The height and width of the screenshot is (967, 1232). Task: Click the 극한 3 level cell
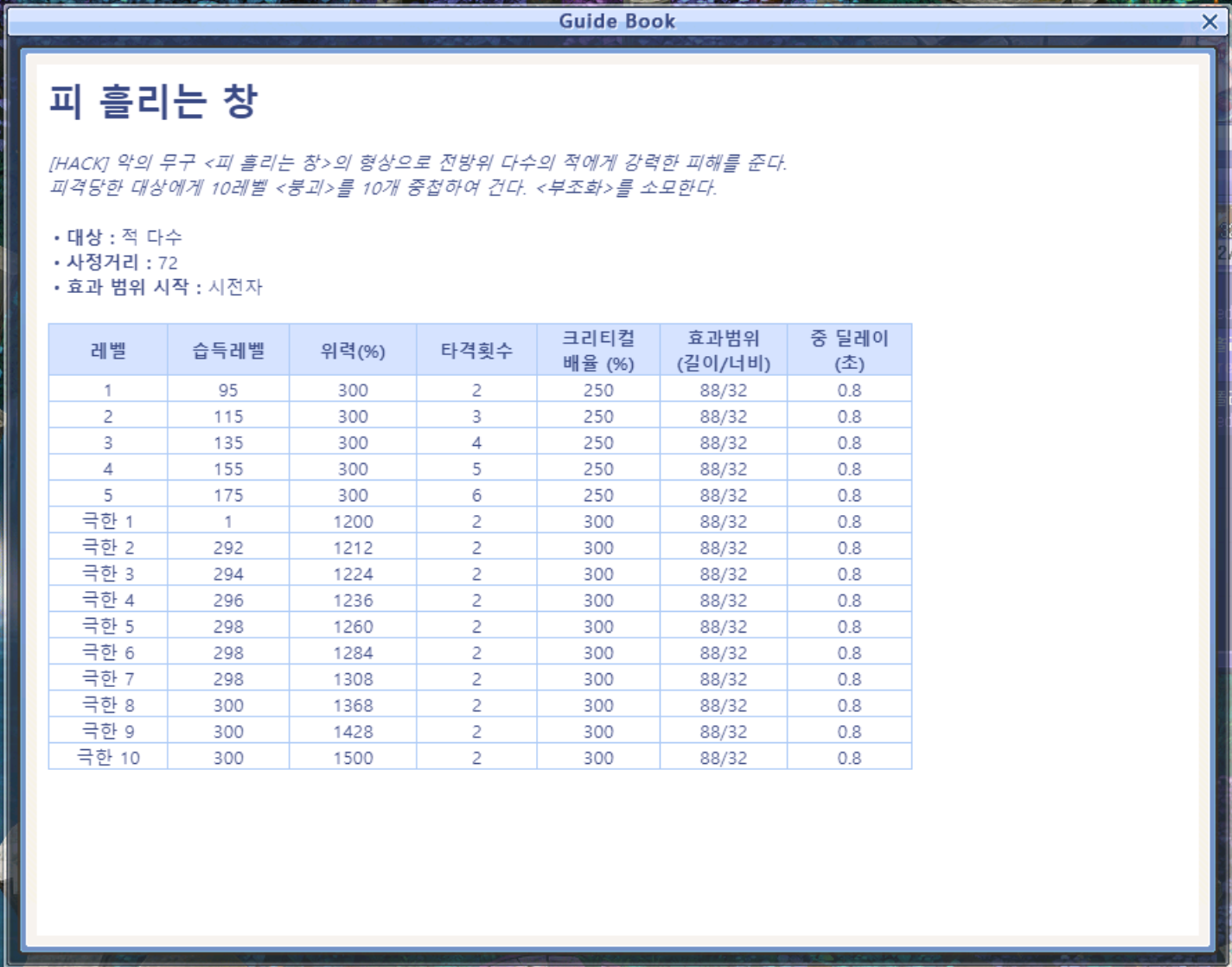pyautogui.click(x=108, y=574)
